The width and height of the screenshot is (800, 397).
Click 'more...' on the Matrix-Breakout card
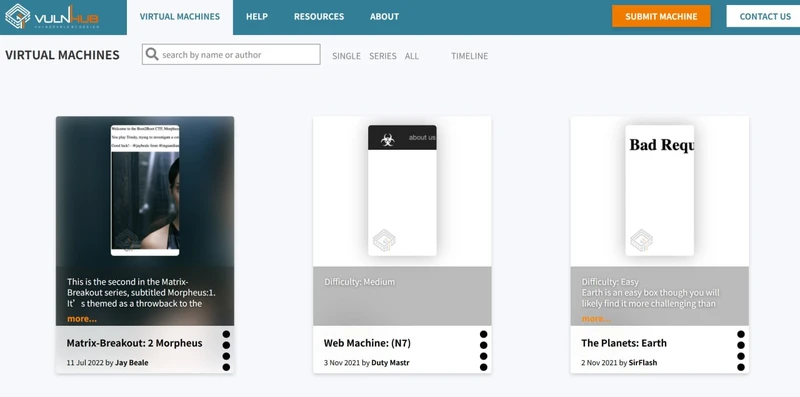(82, 319)
